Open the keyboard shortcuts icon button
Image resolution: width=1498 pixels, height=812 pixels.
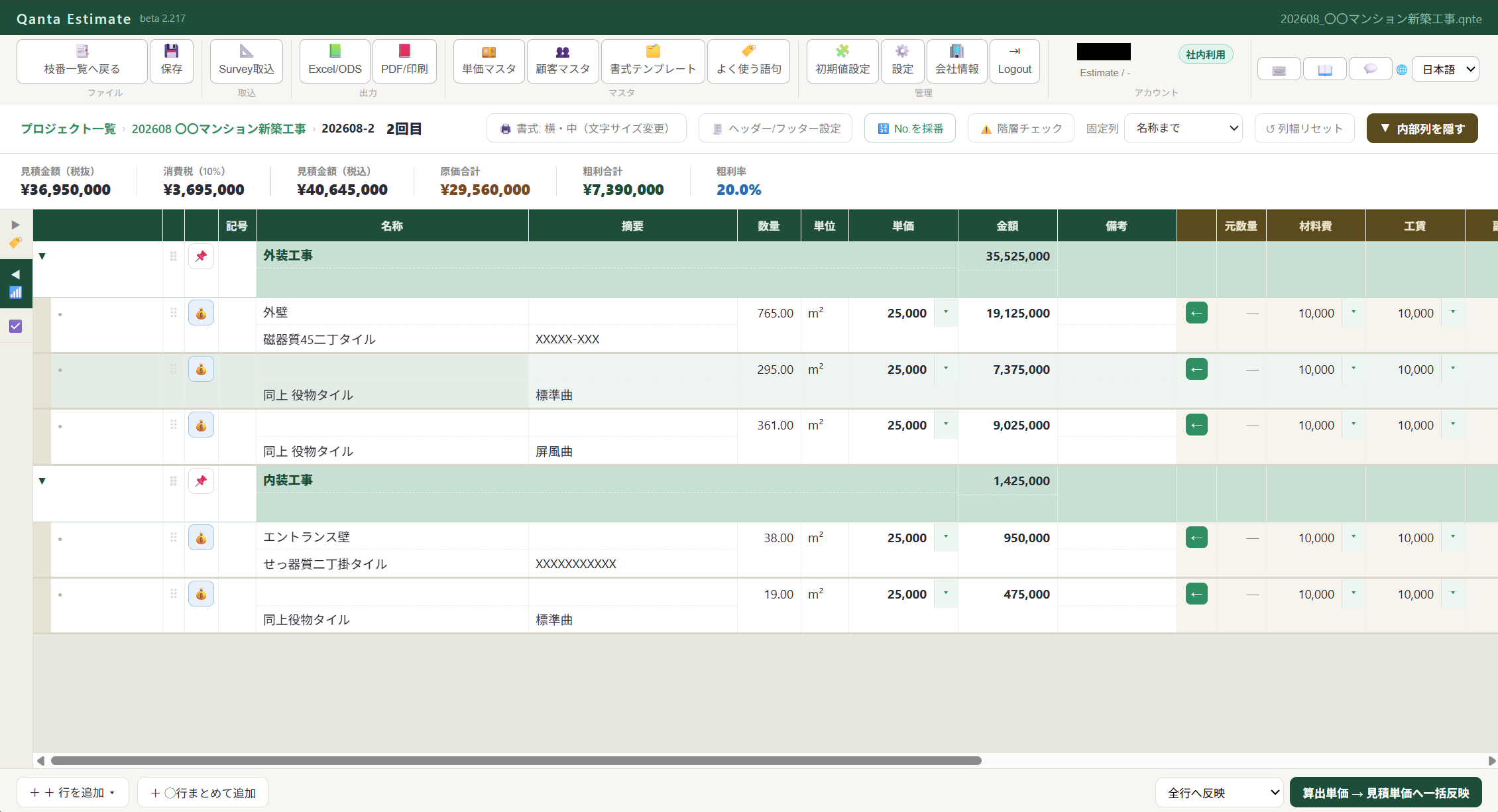pos(1279,69)
